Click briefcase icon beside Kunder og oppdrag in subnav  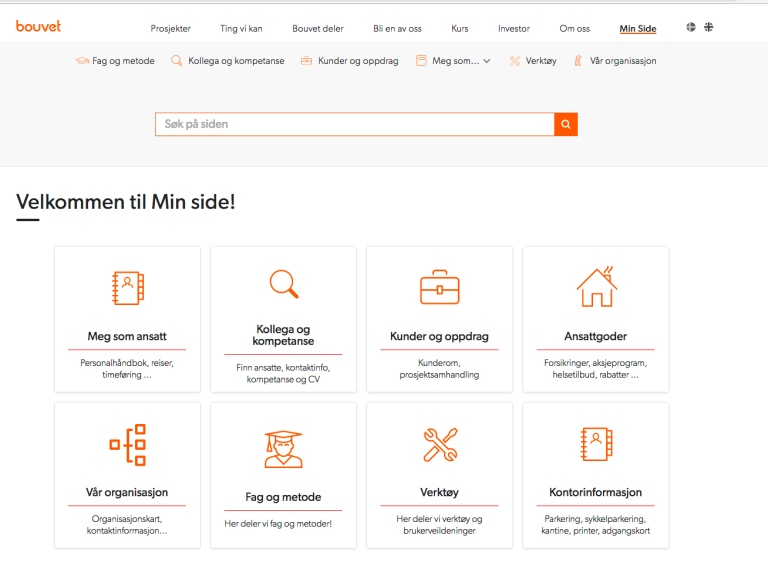pyautogui.click(x=306, y=61)
